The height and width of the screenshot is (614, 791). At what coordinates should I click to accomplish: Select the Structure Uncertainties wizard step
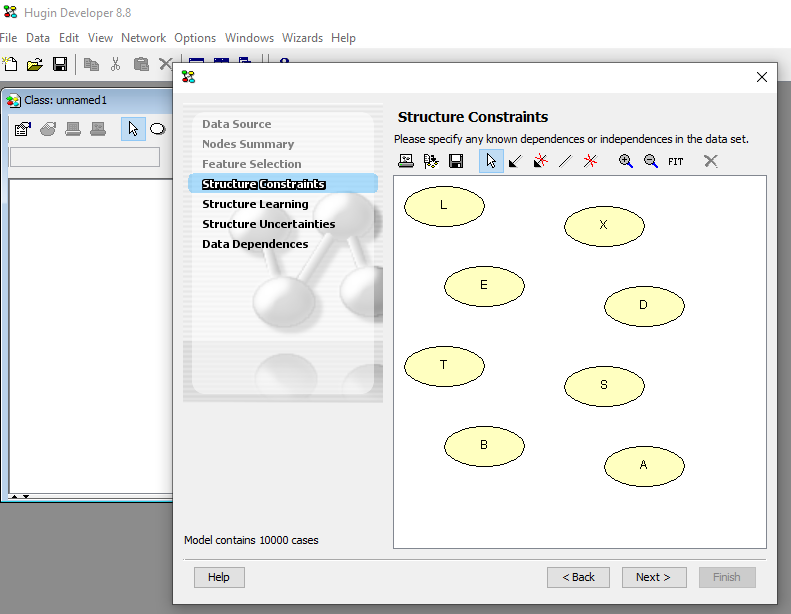268,224
